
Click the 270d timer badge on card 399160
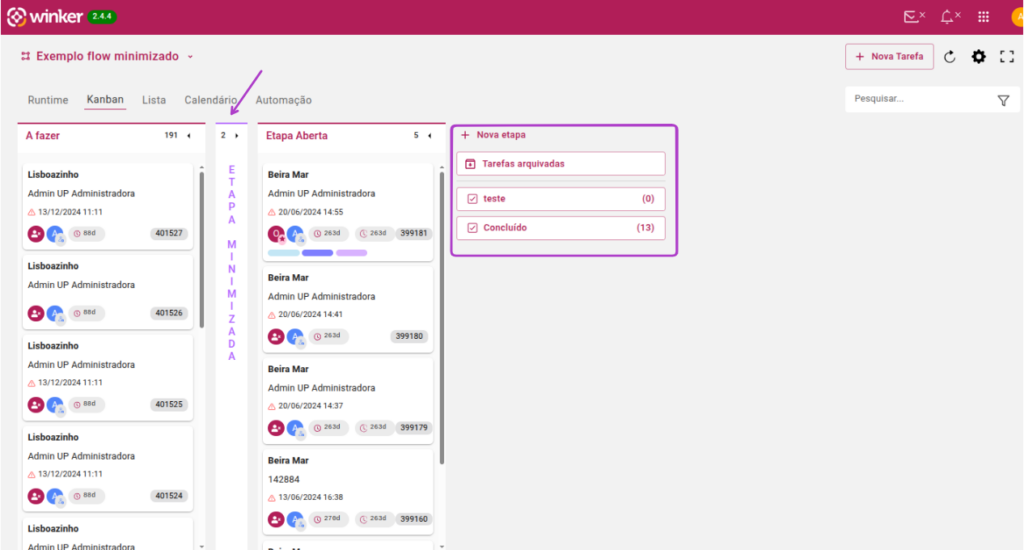point(328,519)
